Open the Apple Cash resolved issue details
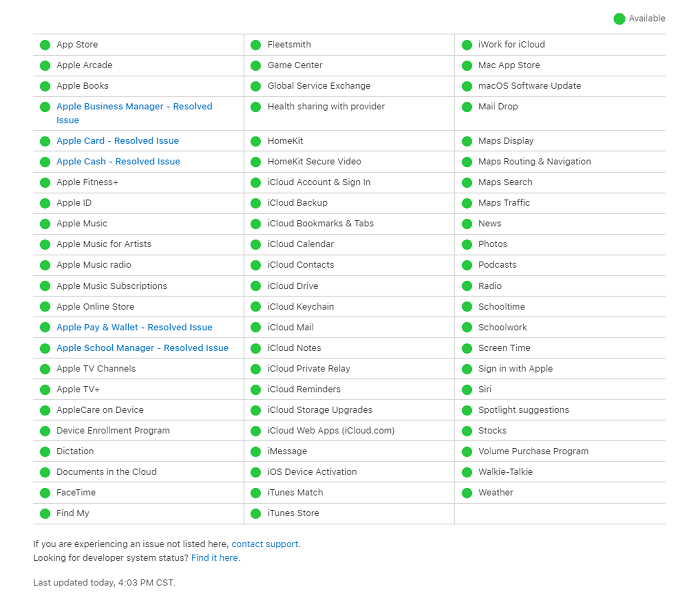700x598 pixels. pyautogui.click(x=118, y=162)
